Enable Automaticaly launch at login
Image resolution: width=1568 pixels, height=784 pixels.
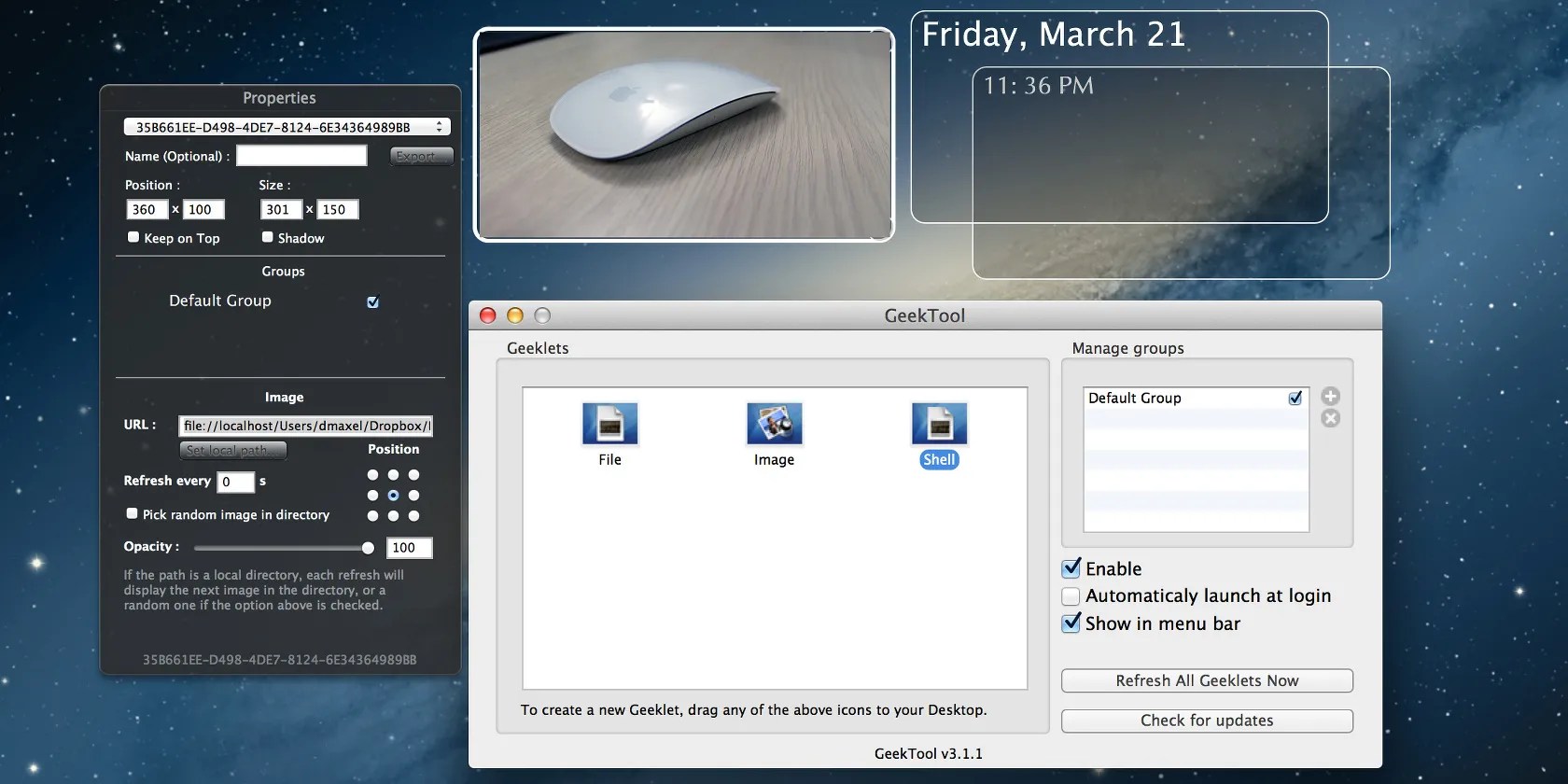[x=1071, y=595]
